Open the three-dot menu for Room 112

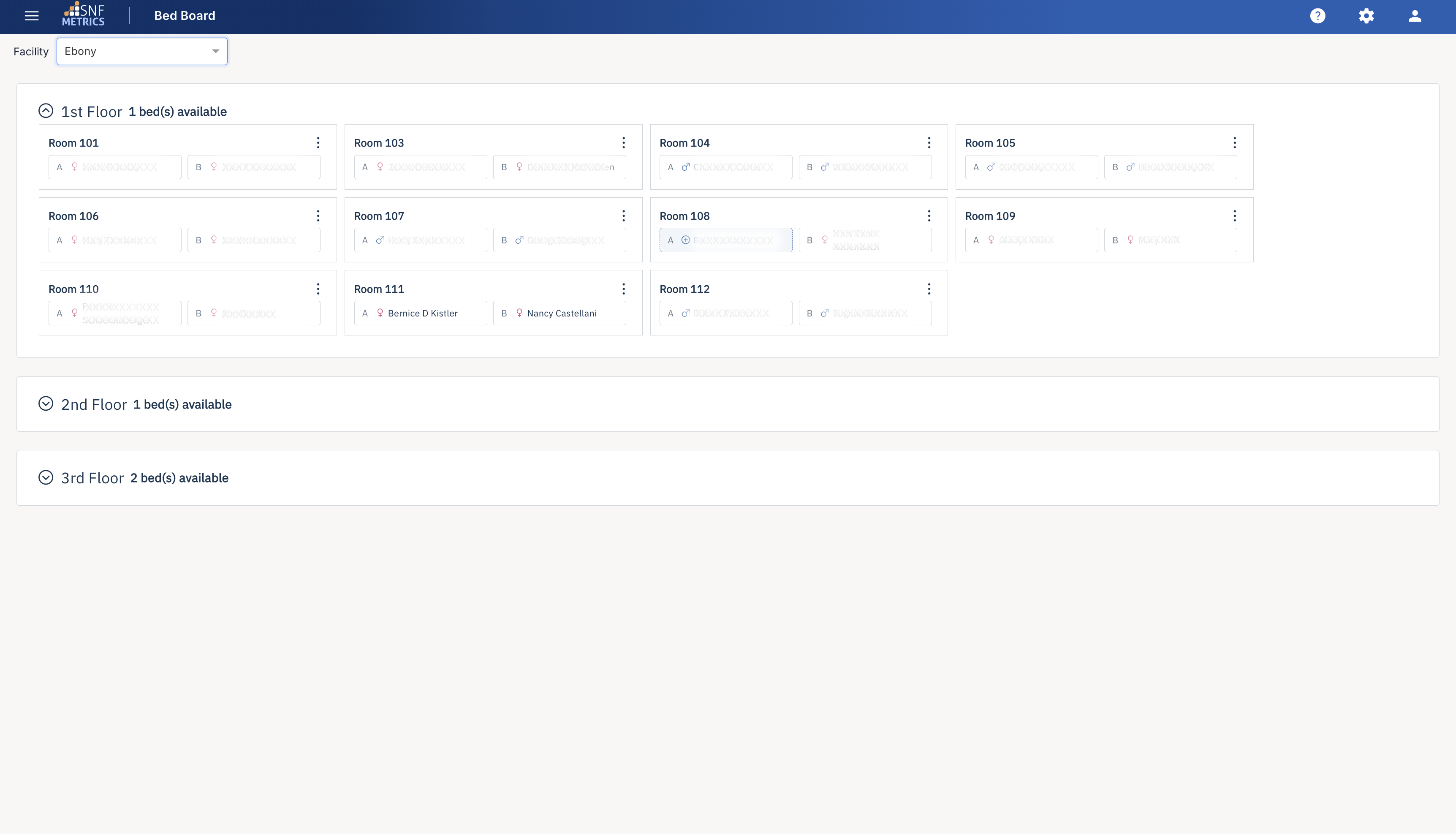coord(929,289)
